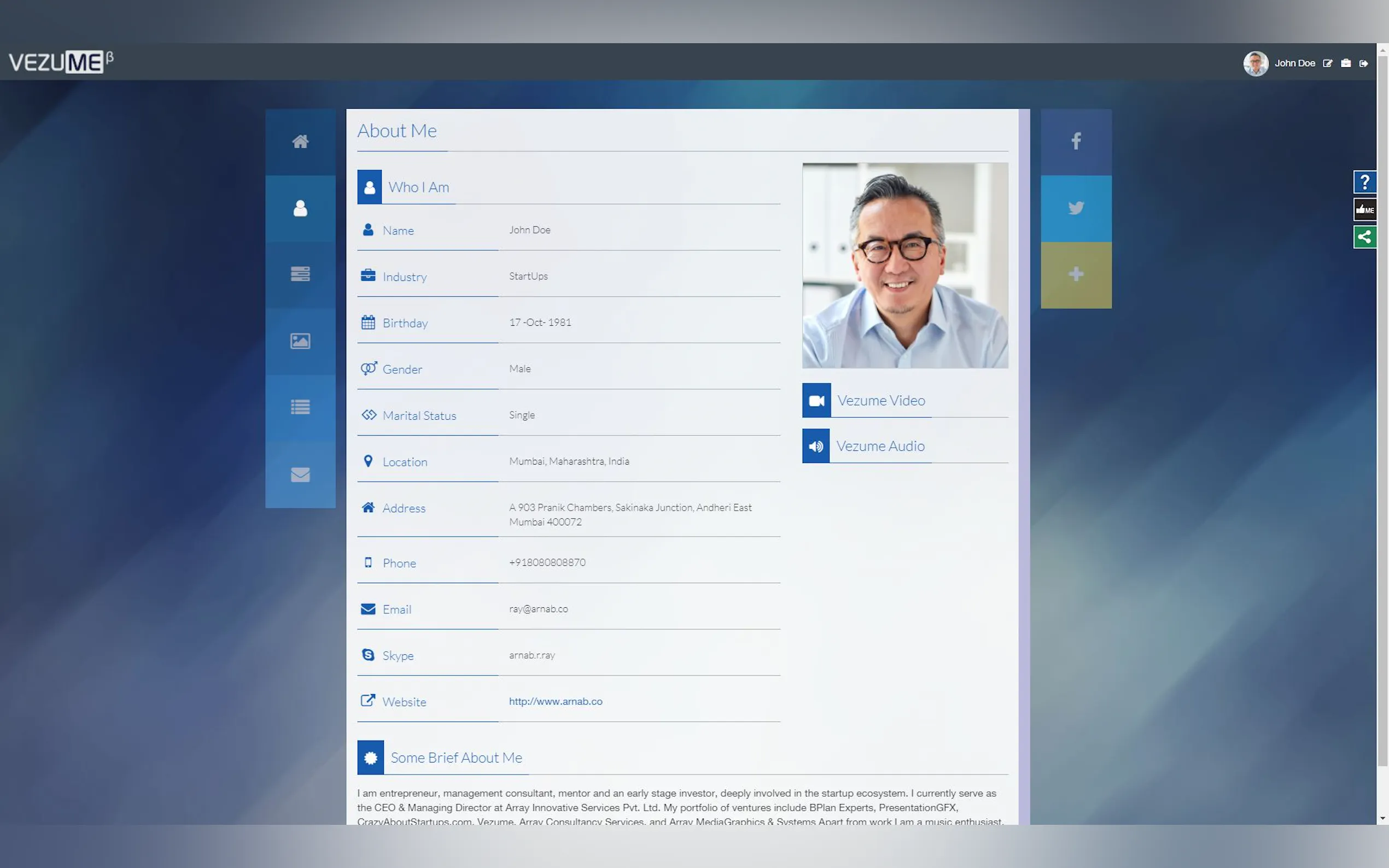The image size is (1389, 868).
Task: Select the About Me person sidebar tile
Action: [x=300, y=208]
